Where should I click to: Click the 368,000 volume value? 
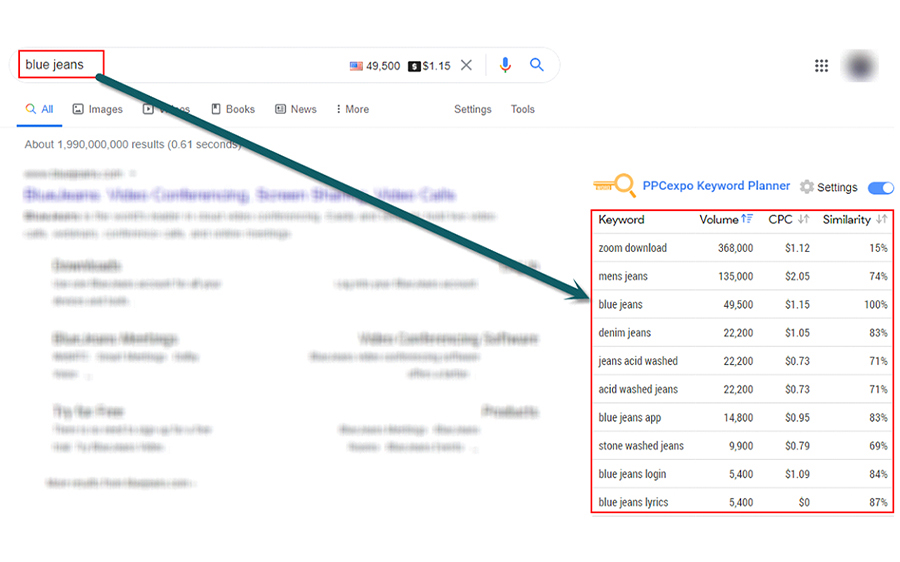click(x=735, y=248)
